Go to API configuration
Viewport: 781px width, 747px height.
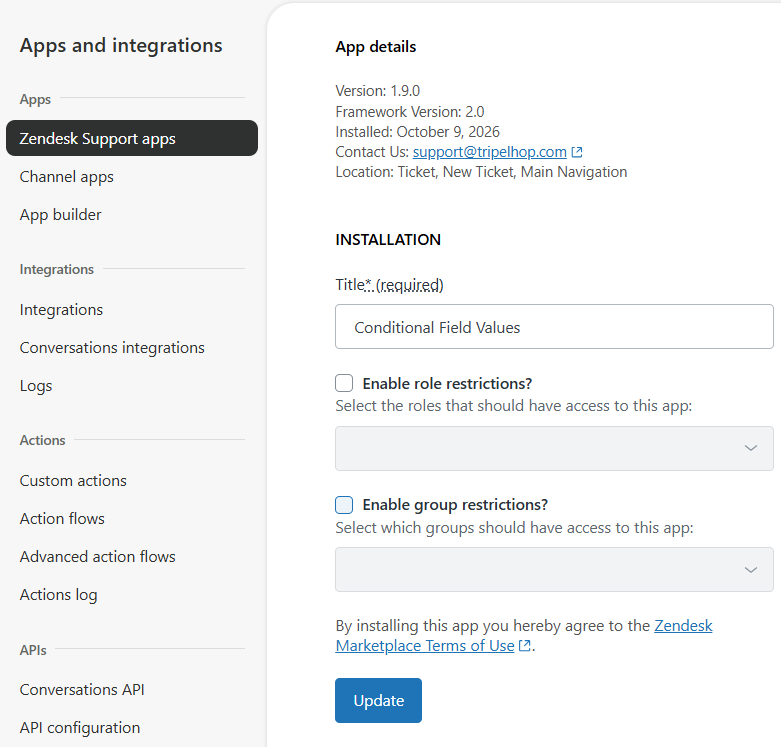click(x=80, y=728)
